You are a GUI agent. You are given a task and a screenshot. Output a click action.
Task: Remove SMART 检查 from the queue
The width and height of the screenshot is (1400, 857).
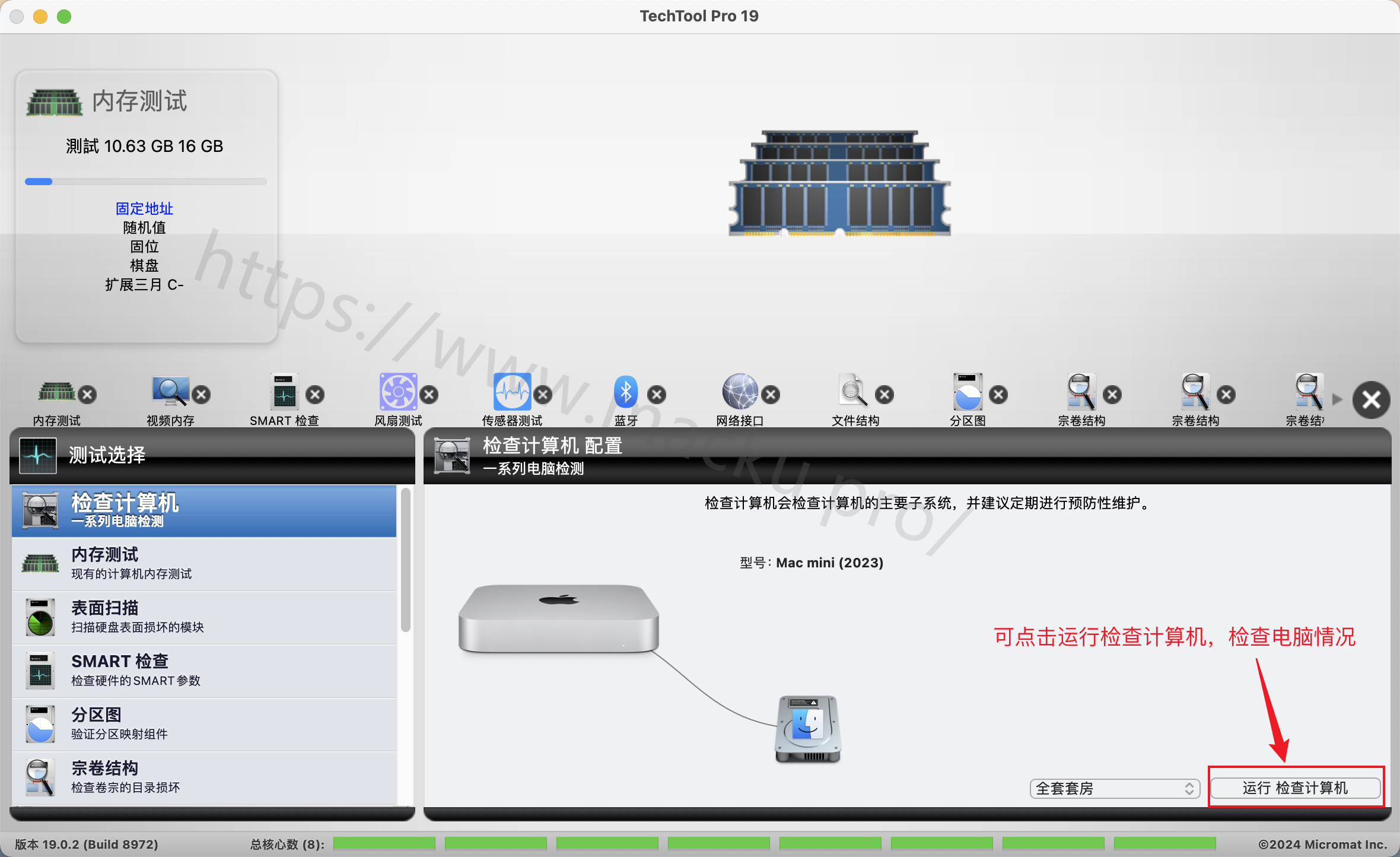click(315, 395)
